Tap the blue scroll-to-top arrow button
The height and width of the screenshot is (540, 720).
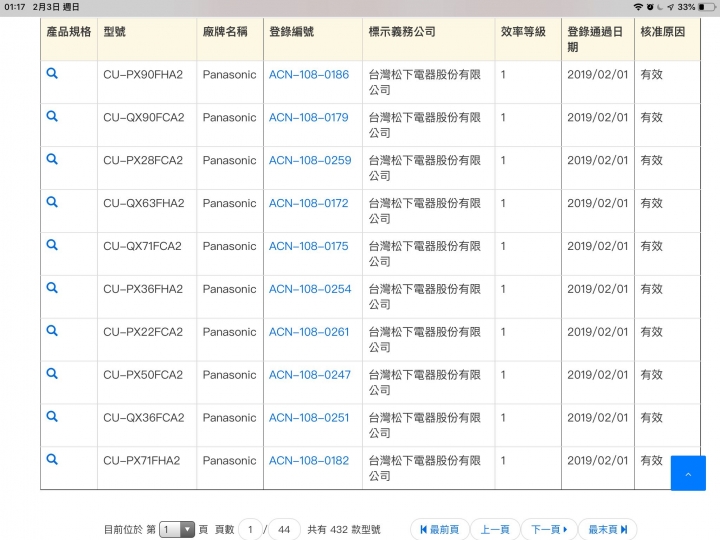tap(688, 473)
